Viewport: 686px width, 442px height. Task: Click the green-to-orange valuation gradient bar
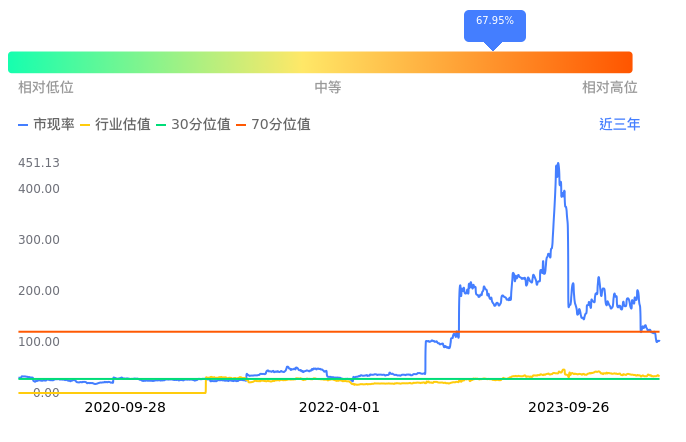[320, 62]
